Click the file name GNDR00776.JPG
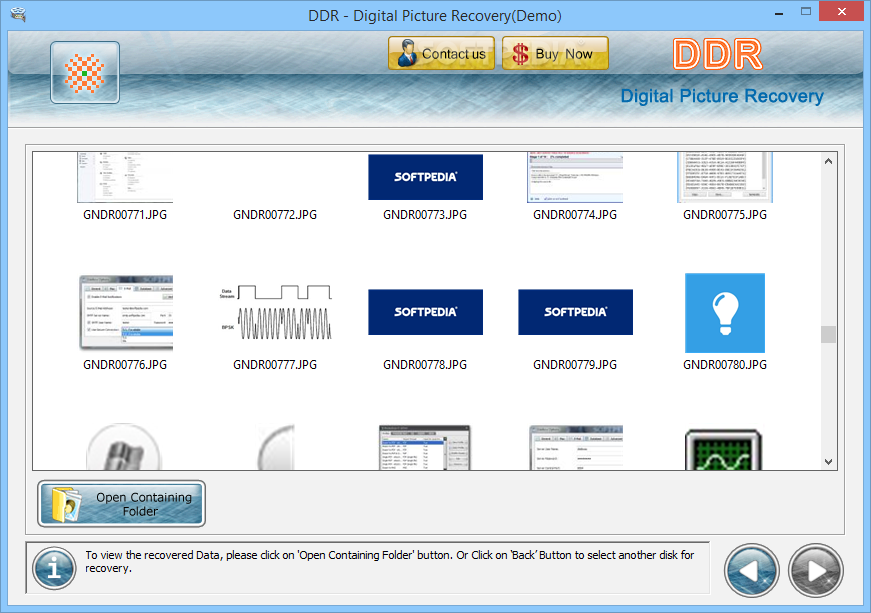871x613 pixels. tap(125, 365)
